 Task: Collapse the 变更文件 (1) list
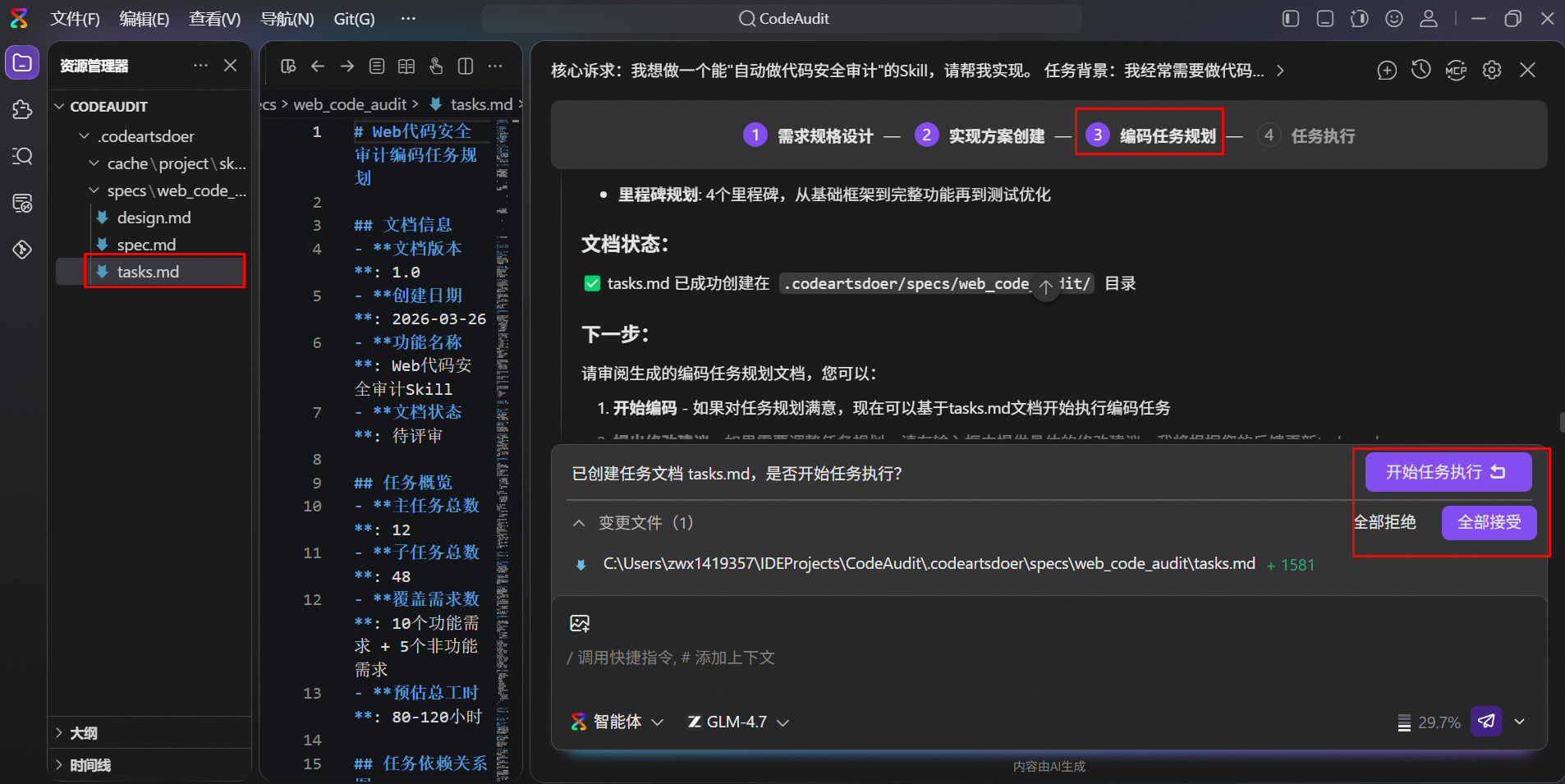(x=579, y=523)
